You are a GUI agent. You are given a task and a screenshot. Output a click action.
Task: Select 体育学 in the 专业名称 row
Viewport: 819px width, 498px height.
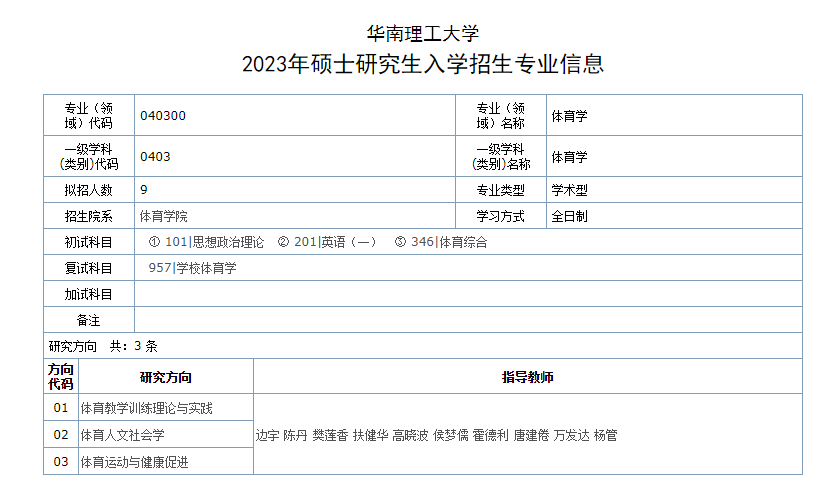coord(569,116)
